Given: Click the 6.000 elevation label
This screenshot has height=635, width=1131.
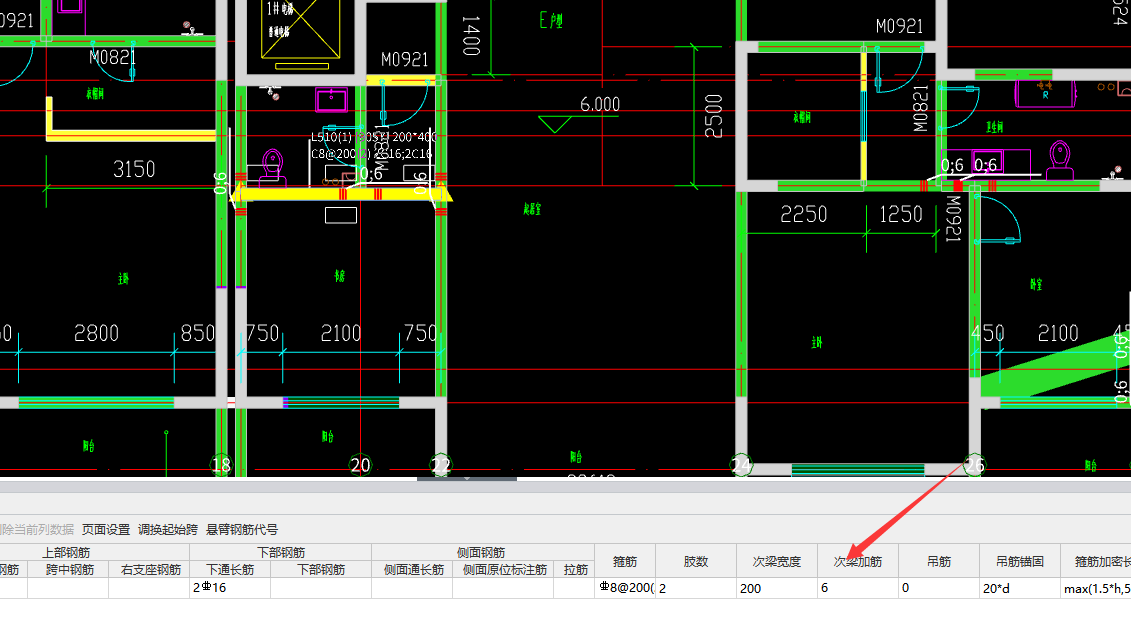Looking at the screenshot, I should click(x=600, y=105).
